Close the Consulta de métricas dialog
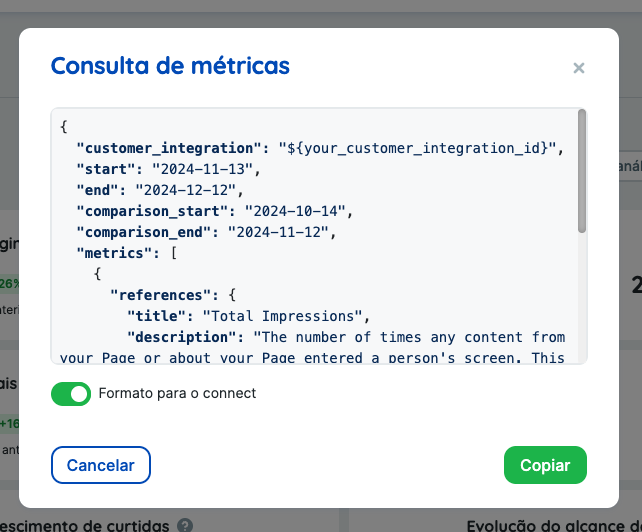The width and height of the screenshot is (642, 532). click(x=579, y=68)
